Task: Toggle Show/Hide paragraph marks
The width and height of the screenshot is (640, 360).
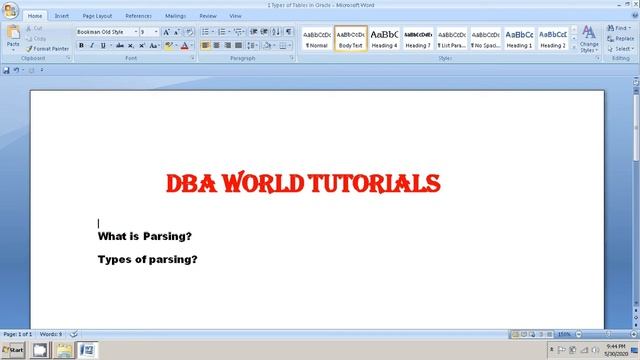Action: click(x=289, y=32)
